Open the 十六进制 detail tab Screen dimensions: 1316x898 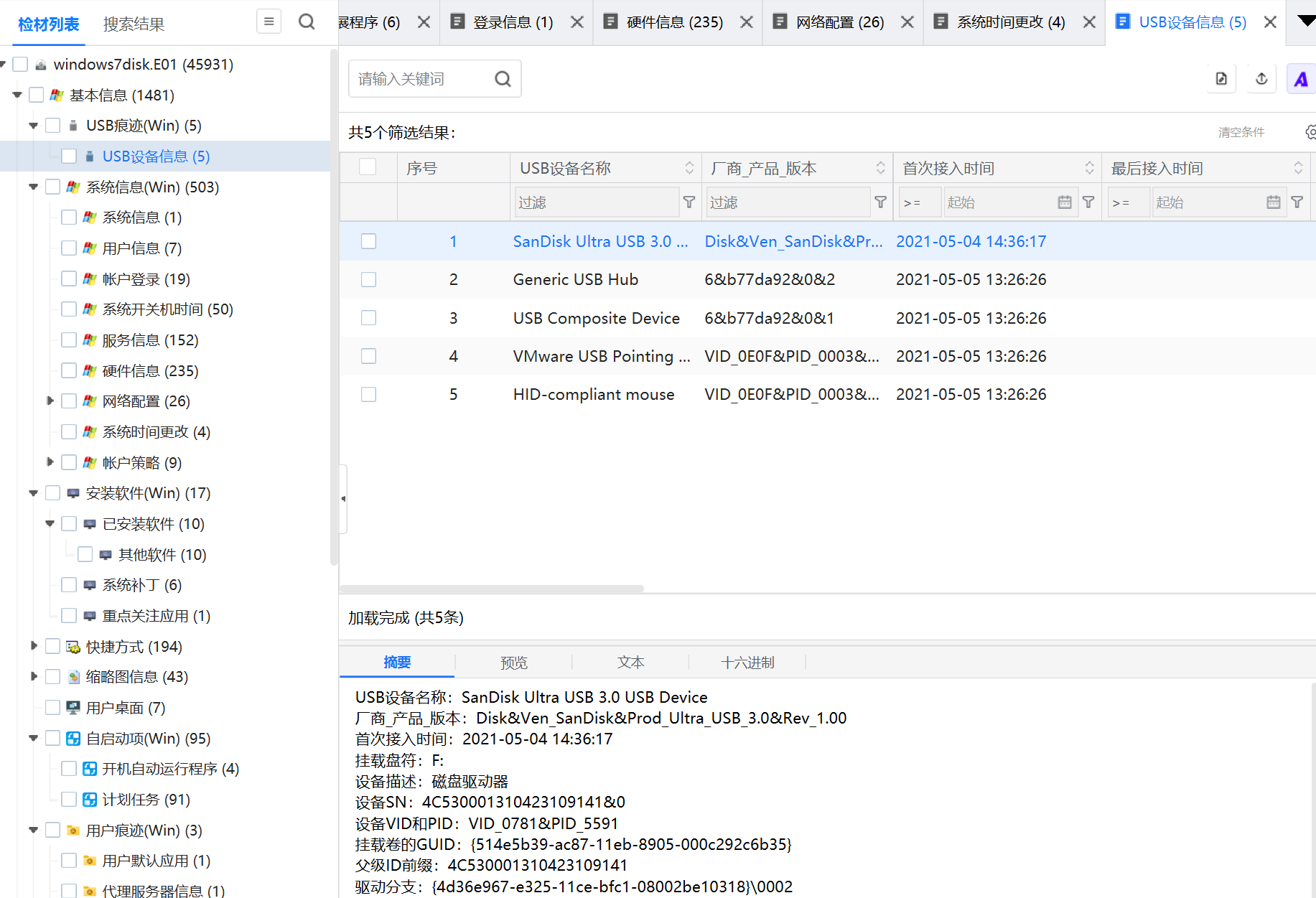coord(747,663)
